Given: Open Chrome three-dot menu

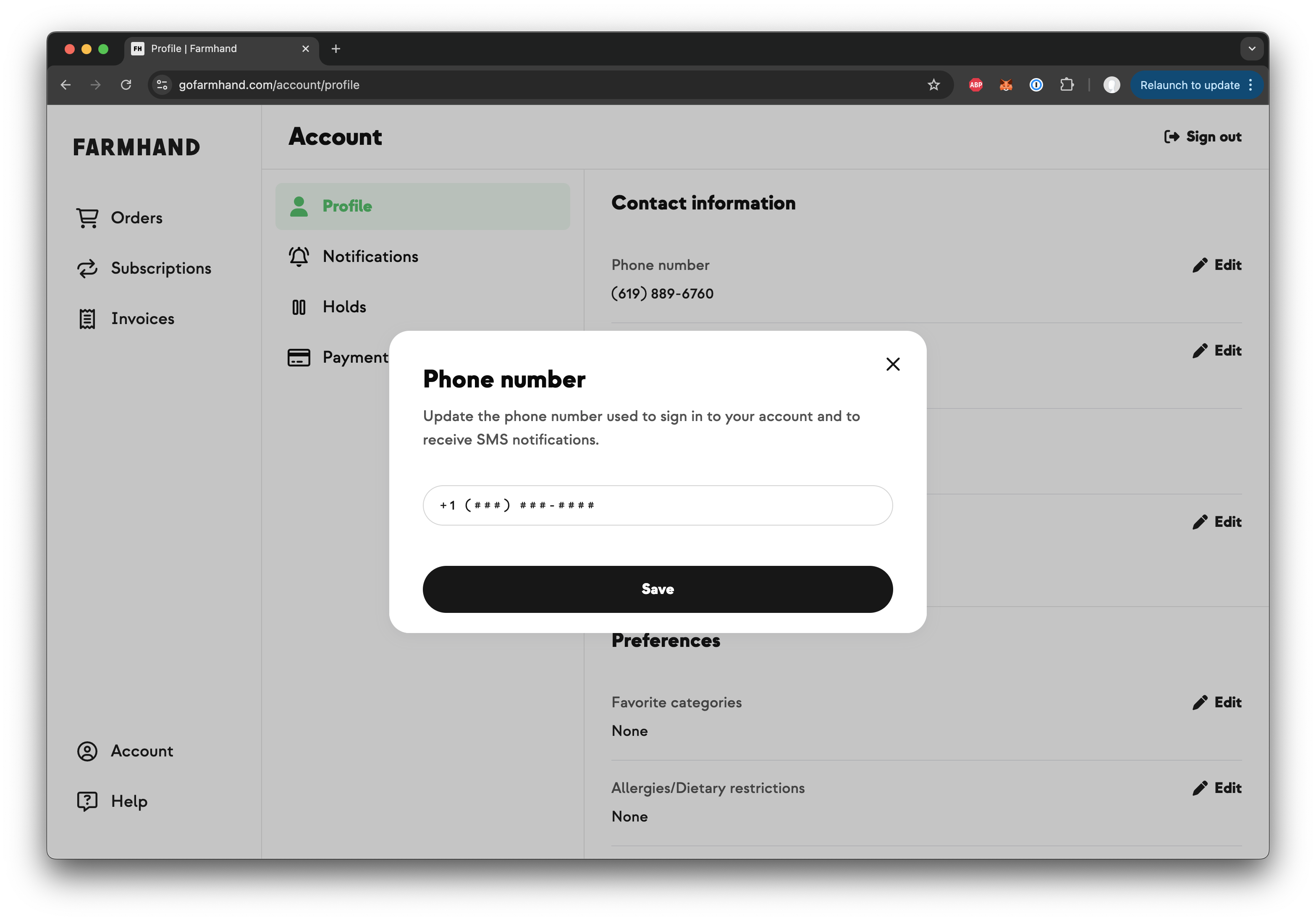Looking at the screenshot, I should tap(1250, 85).
